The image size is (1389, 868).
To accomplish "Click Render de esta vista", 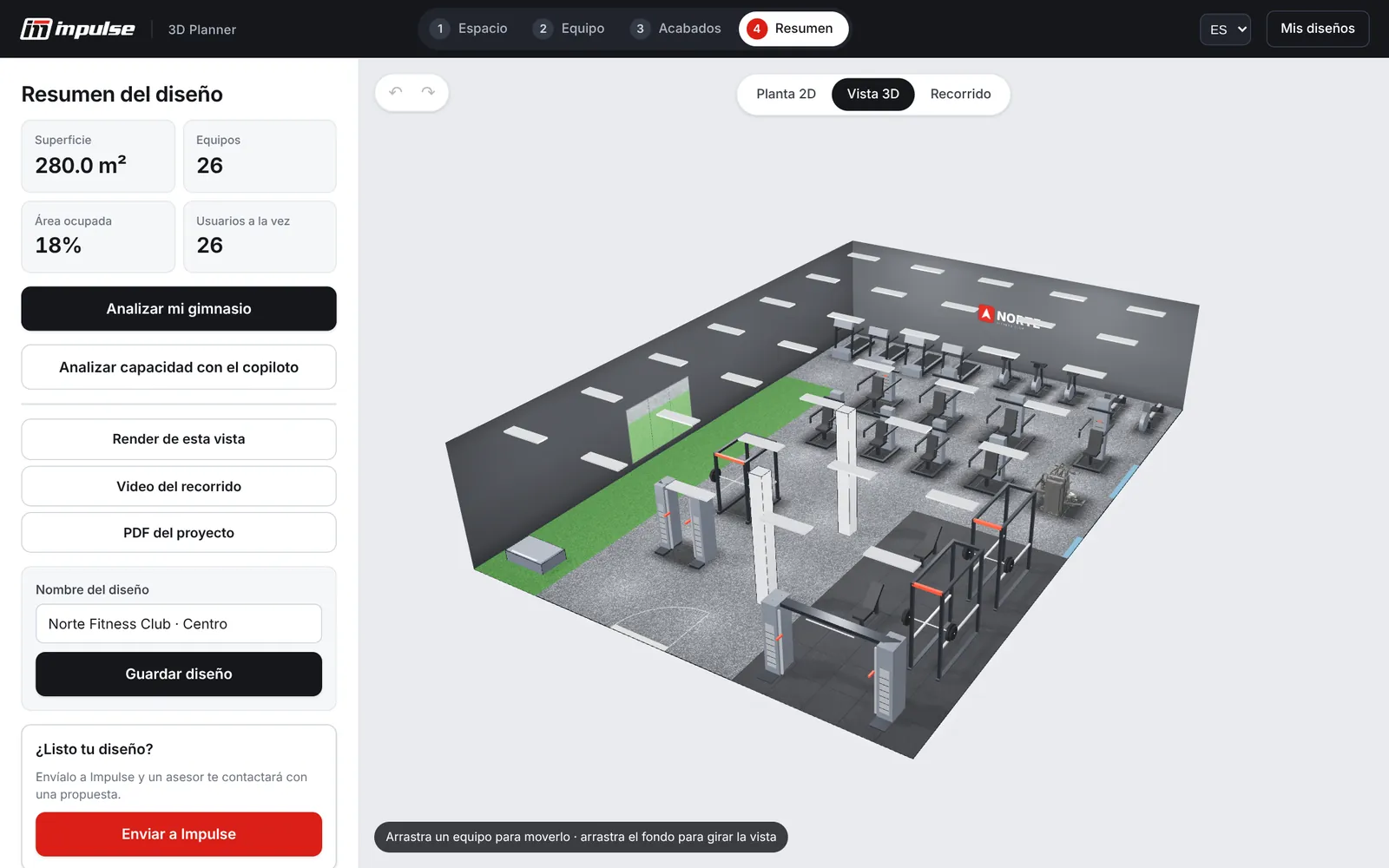I will [179, 439].
